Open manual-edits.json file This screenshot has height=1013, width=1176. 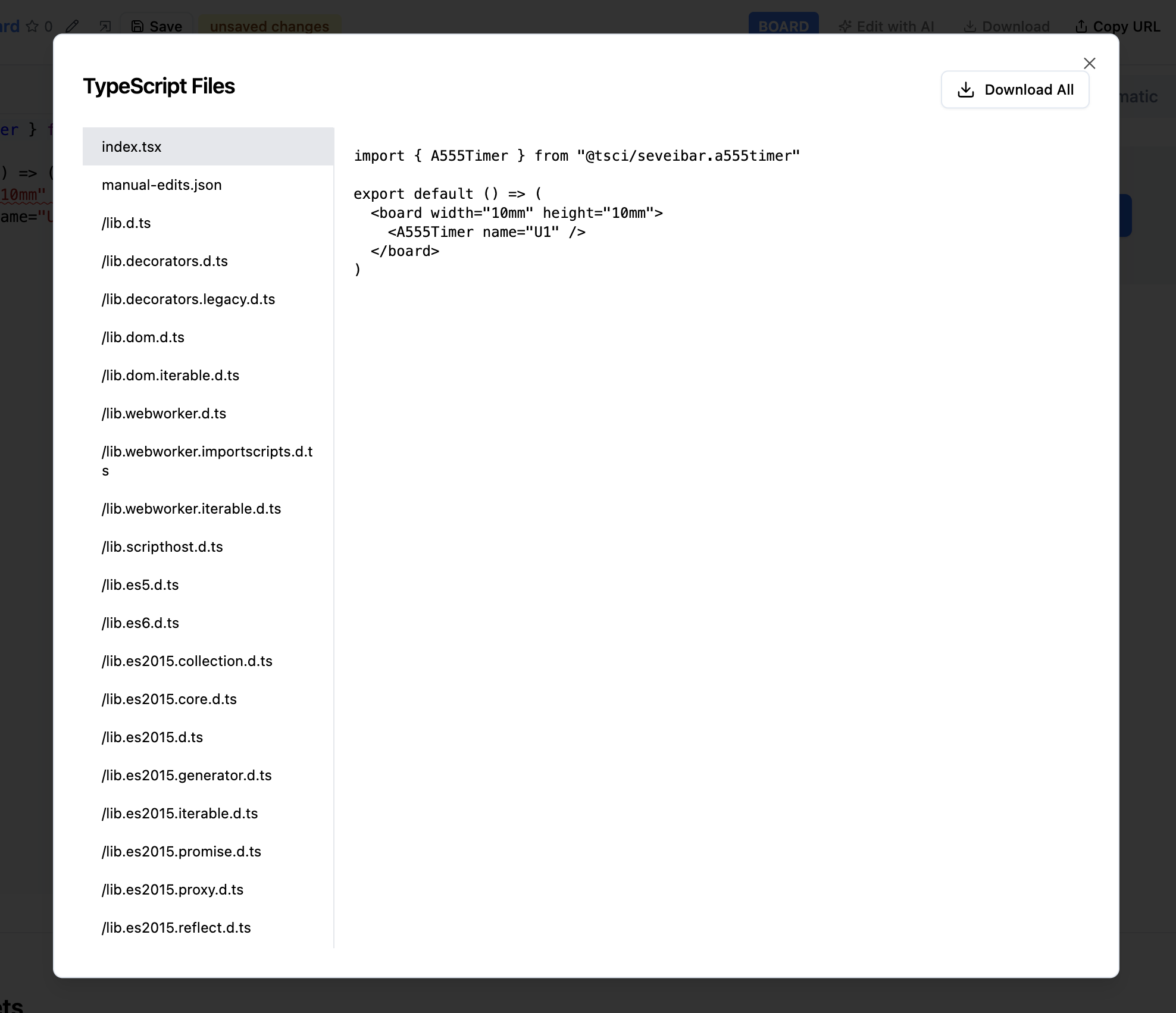(x=161, y=185)
